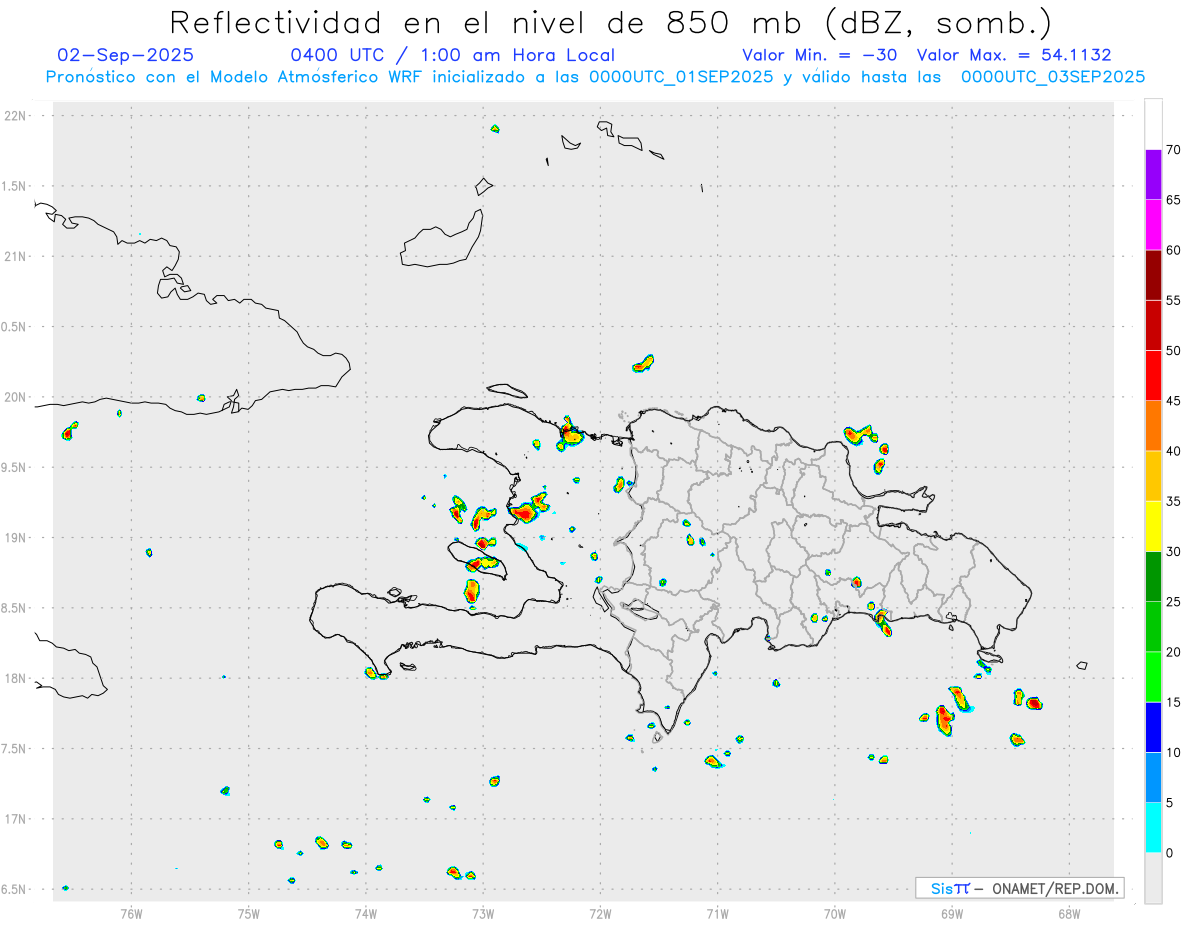Click the "21N" latitude label
The width and height of the screenshot is (1200, 927).
tap(16, 257)
